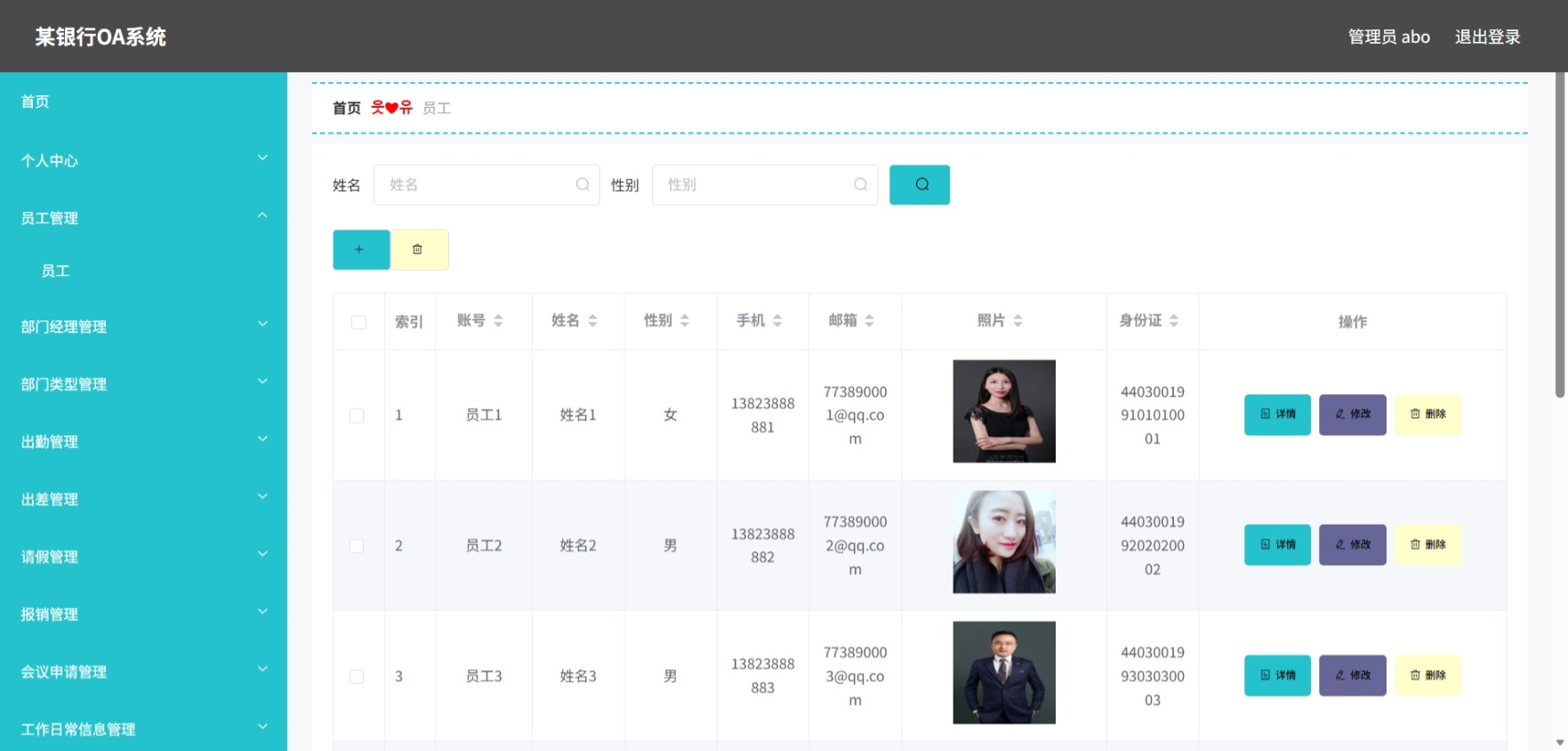The image size is (1568, 751).
Task: Click 删除 for 员工3
Action: (x=1427, y=675)
